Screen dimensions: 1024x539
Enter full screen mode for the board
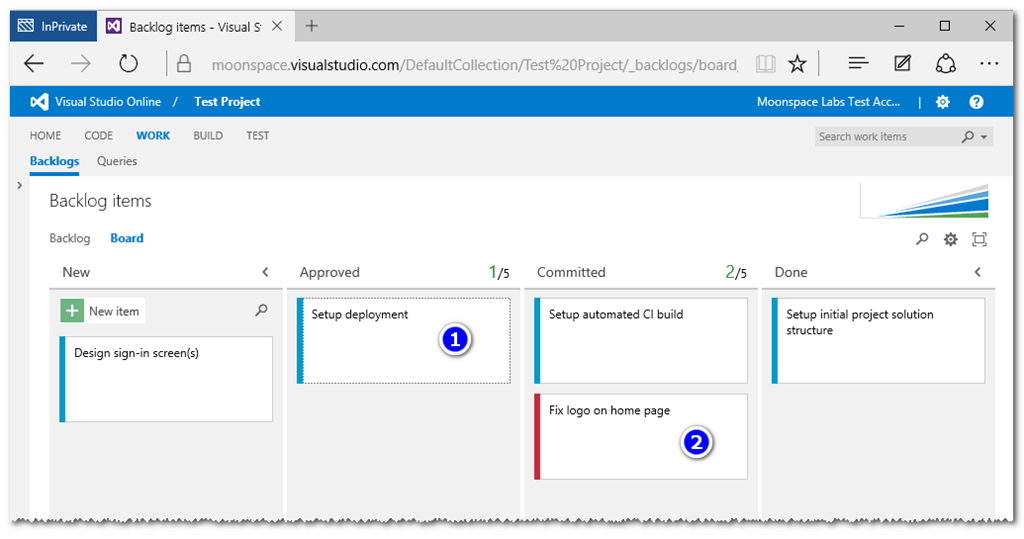point(980,239)
